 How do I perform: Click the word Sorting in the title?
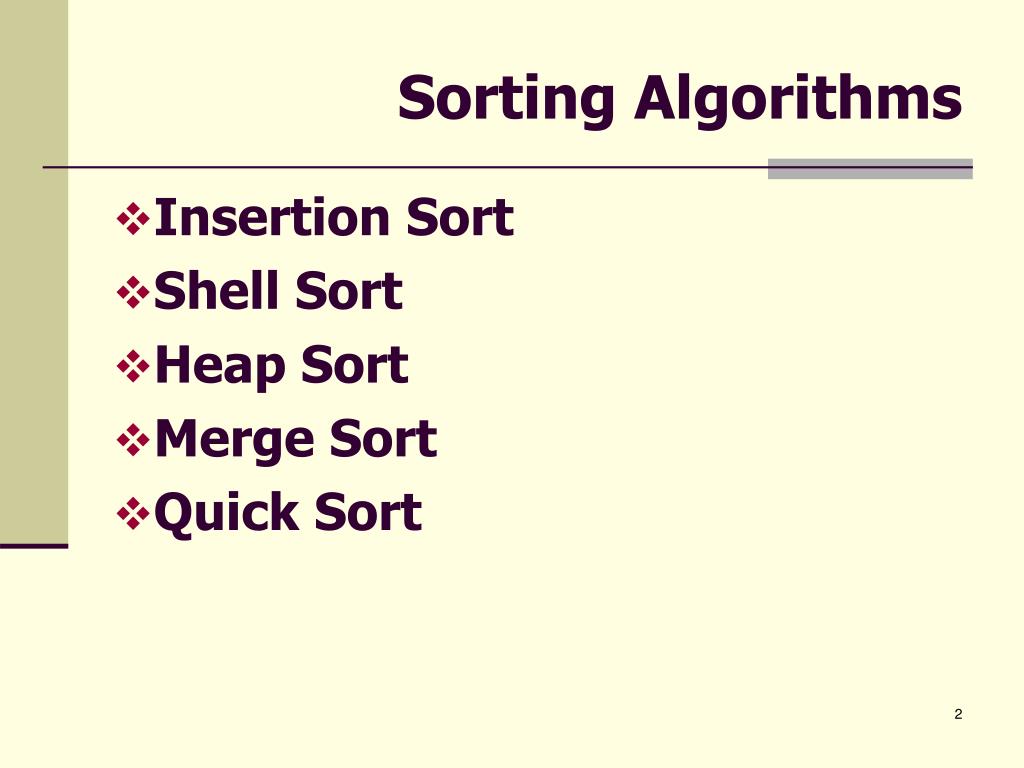[506, 99]
